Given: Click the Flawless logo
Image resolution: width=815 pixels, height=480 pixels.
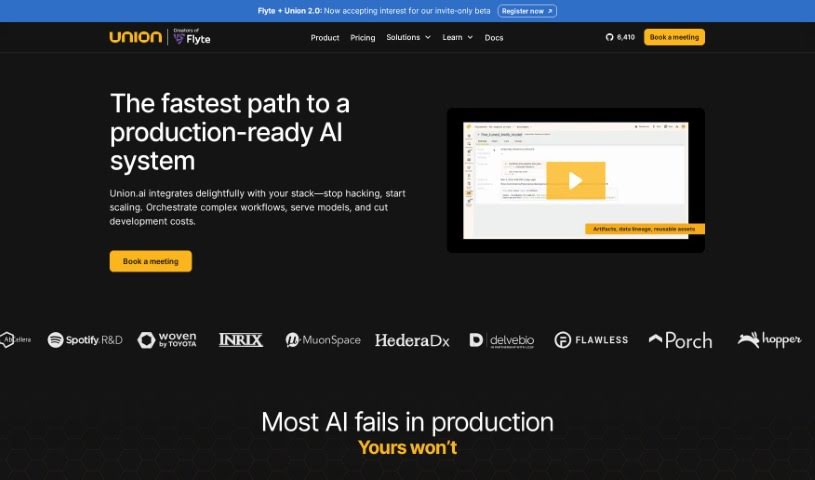Looking at the screenshot, I should 591,340.
